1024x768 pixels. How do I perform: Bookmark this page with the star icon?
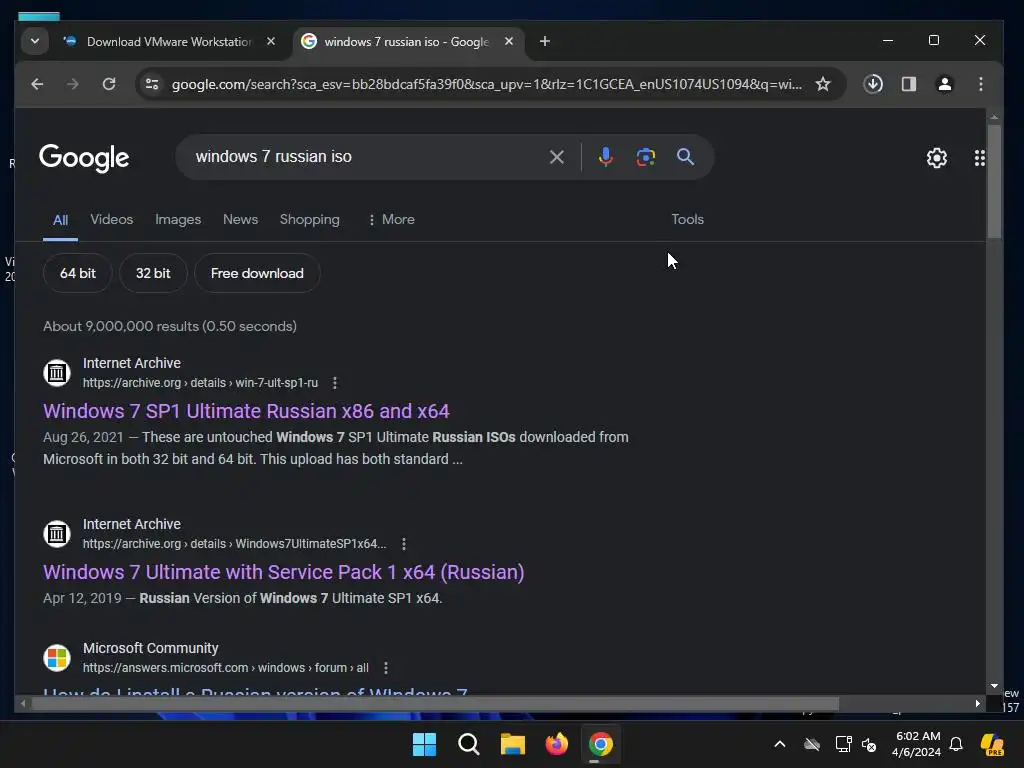pos(823,84)
